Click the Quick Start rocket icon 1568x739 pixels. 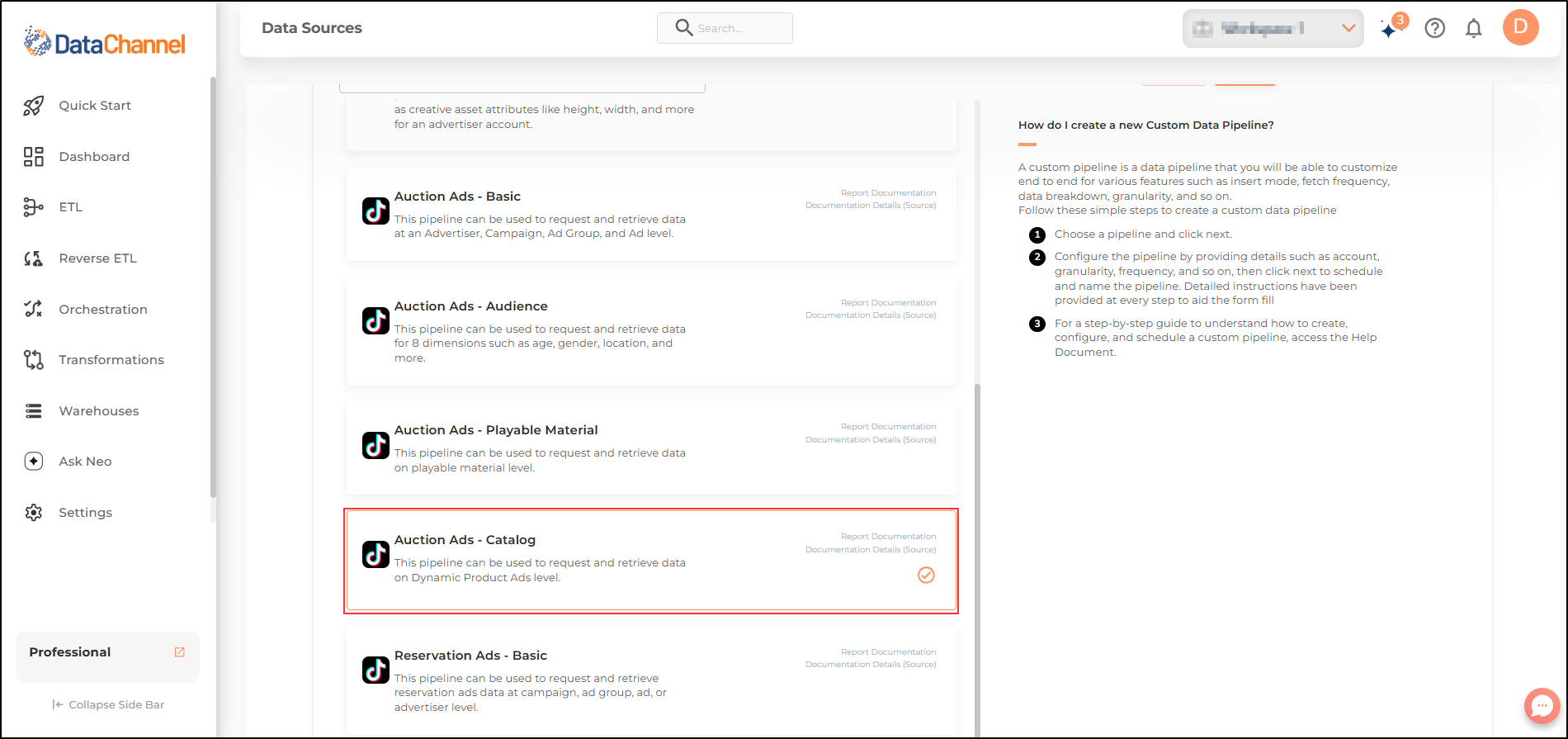(33, 106)
